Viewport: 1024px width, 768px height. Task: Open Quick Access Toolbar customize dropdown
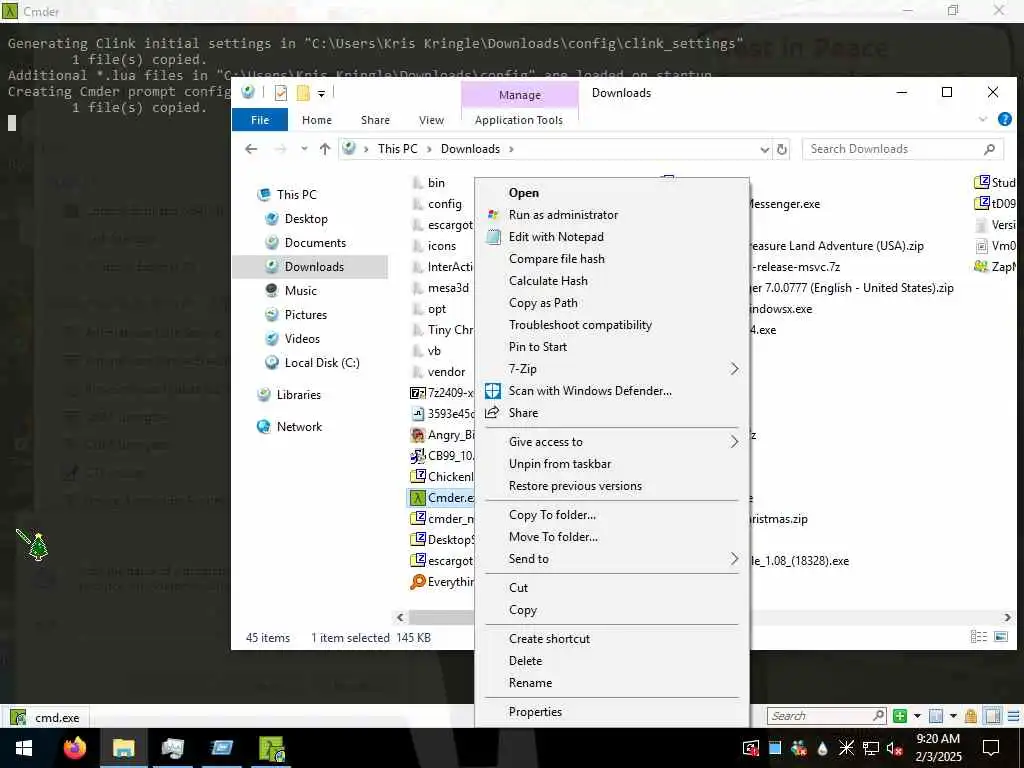pyautogui.click(x=321, y=93)
